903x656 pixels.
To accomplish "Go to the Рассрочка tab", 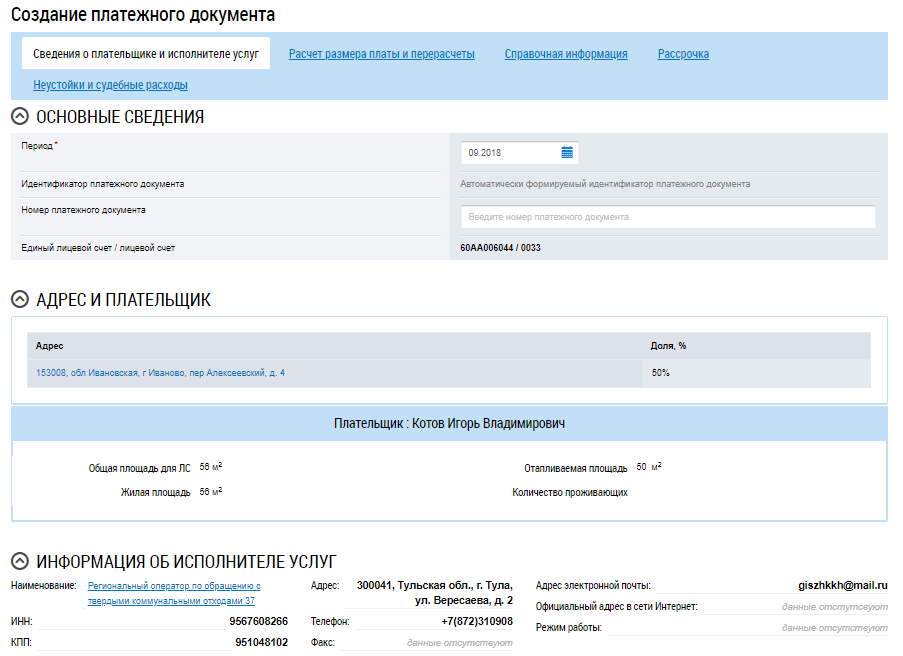I will (x=683, y=54).
